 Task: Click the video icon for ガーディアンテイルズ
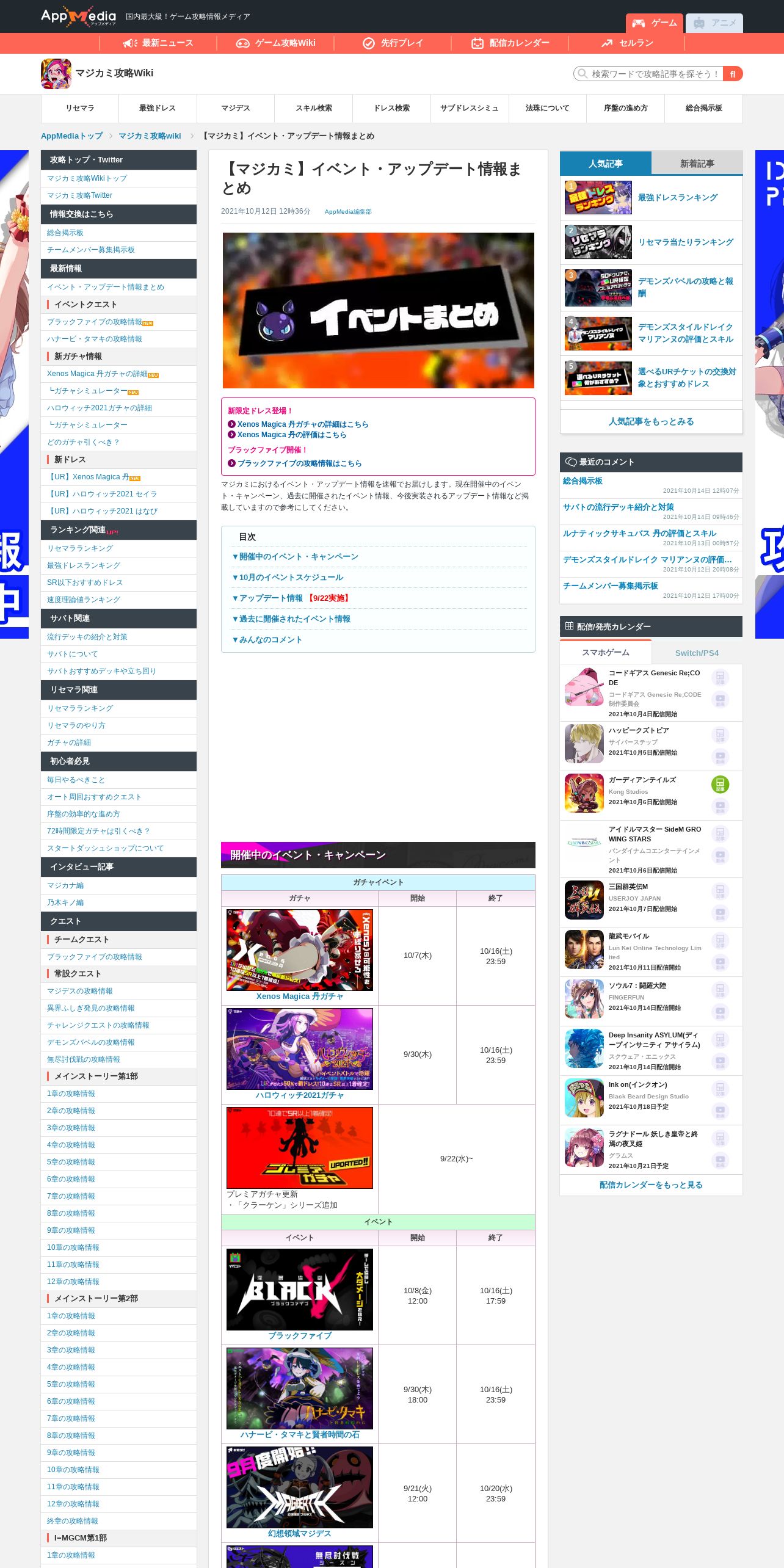point(720,807)
